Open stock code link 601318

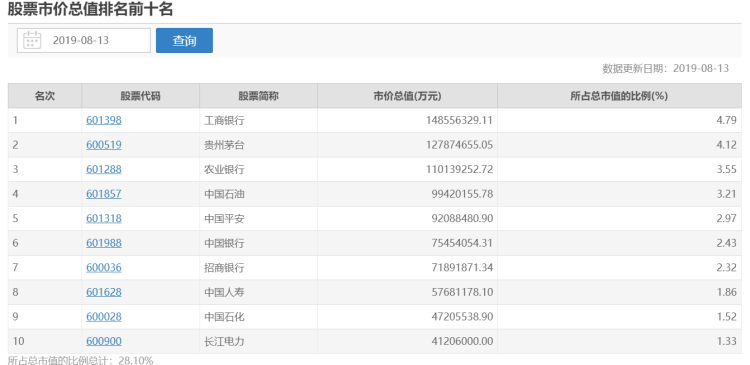104,218
